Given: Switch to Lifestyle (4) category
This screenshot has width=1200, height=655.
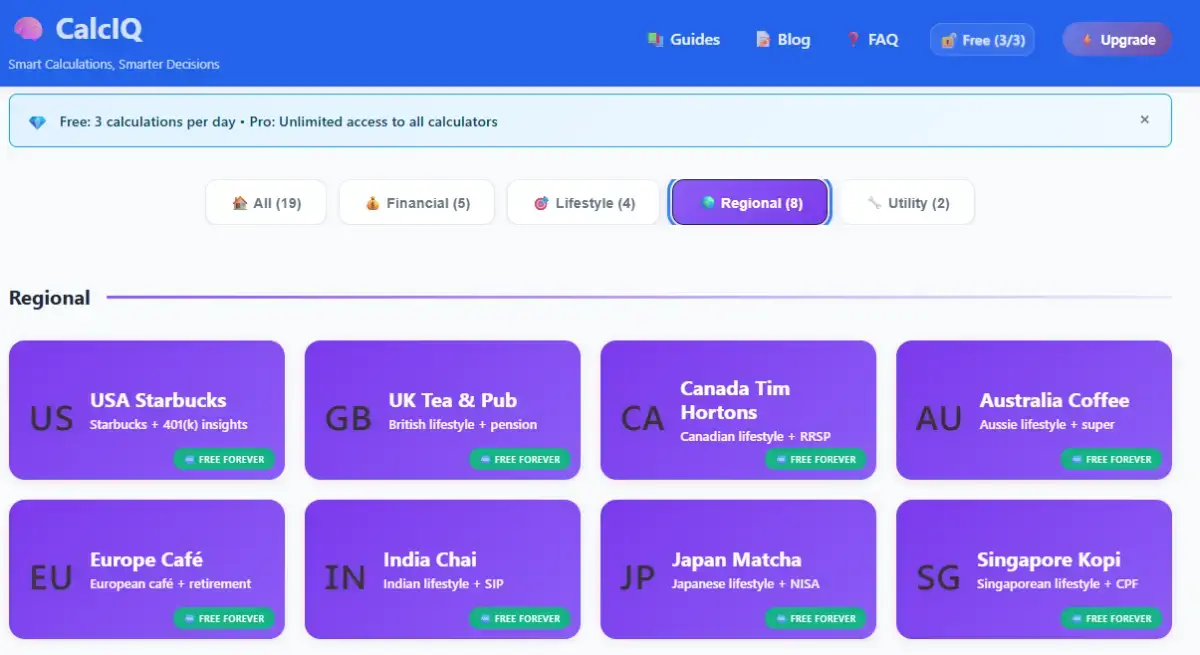Looking at the screenshot, I should click(x=584, y=203).
